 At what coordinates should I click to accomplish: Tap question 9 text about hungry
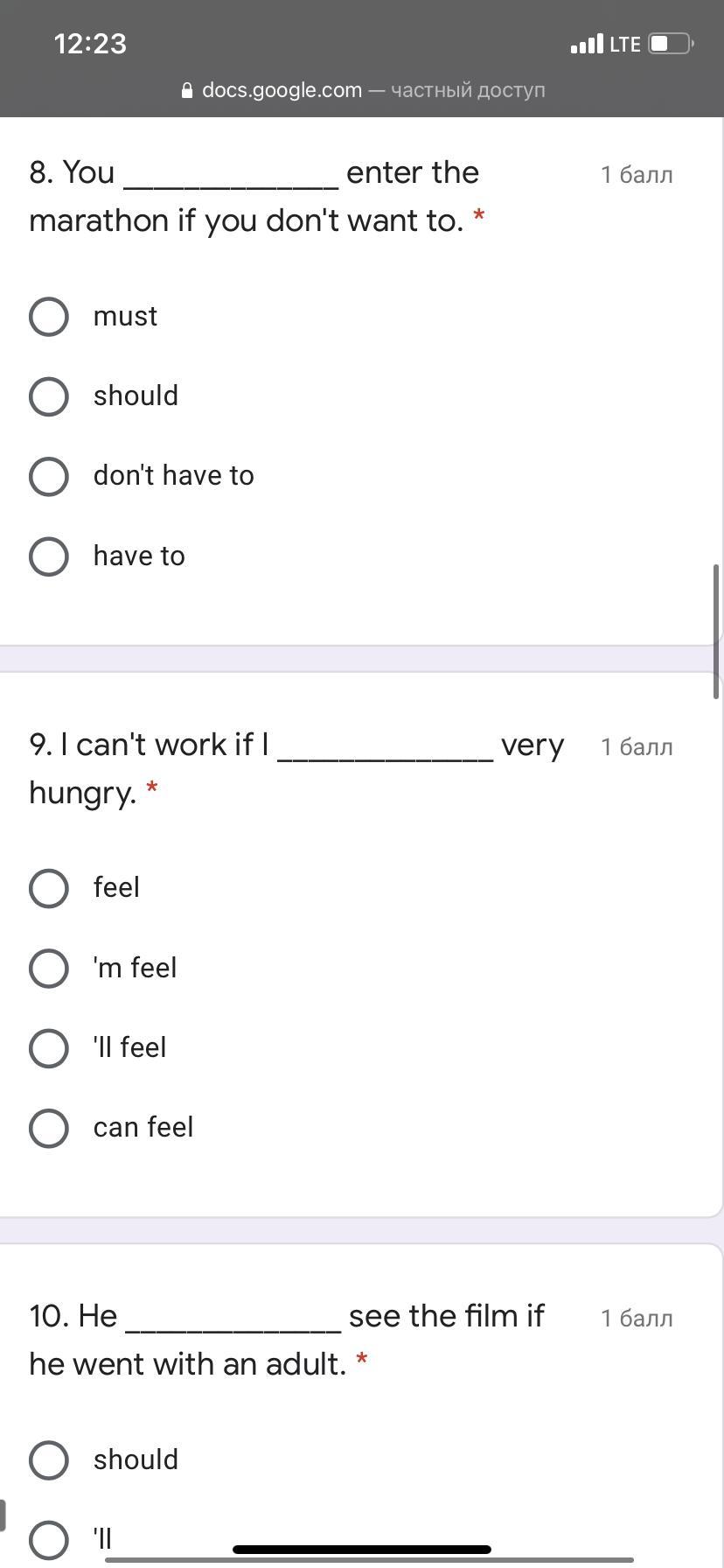[296, 768]
